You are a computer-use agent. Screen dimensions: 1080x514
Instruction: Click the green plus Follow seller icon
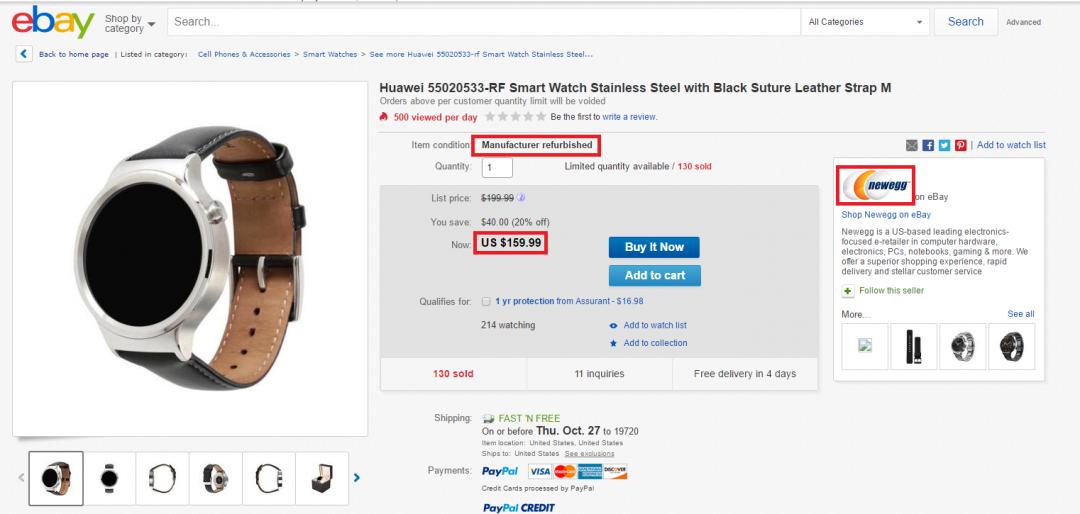coord(848,291)
